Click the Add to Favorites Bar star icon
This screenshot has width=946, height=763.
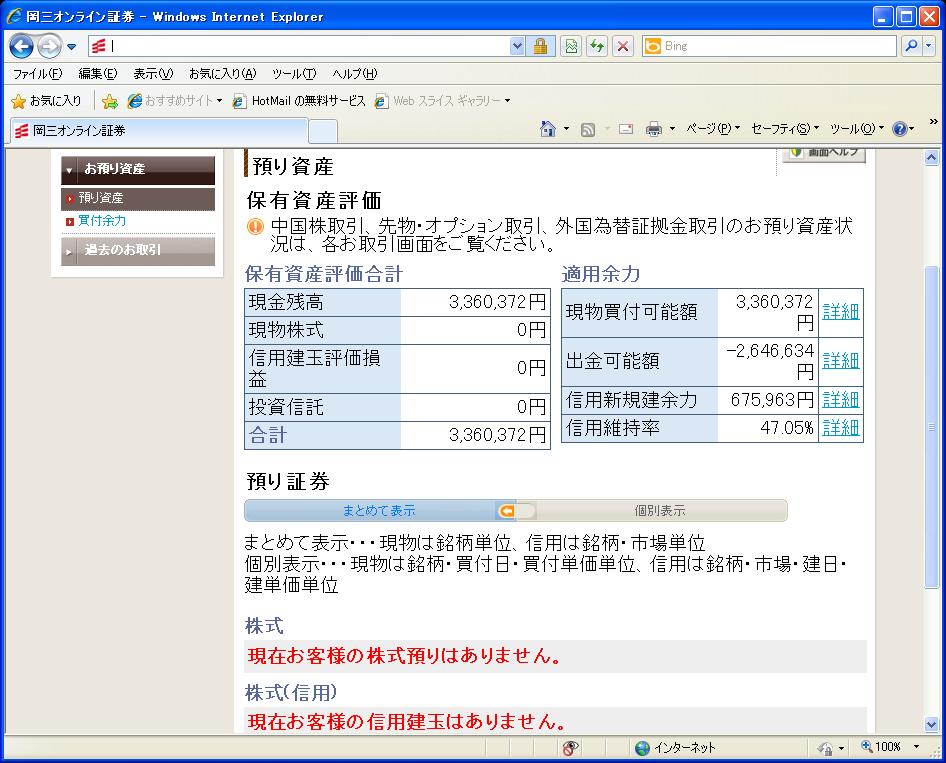point(110,101)
